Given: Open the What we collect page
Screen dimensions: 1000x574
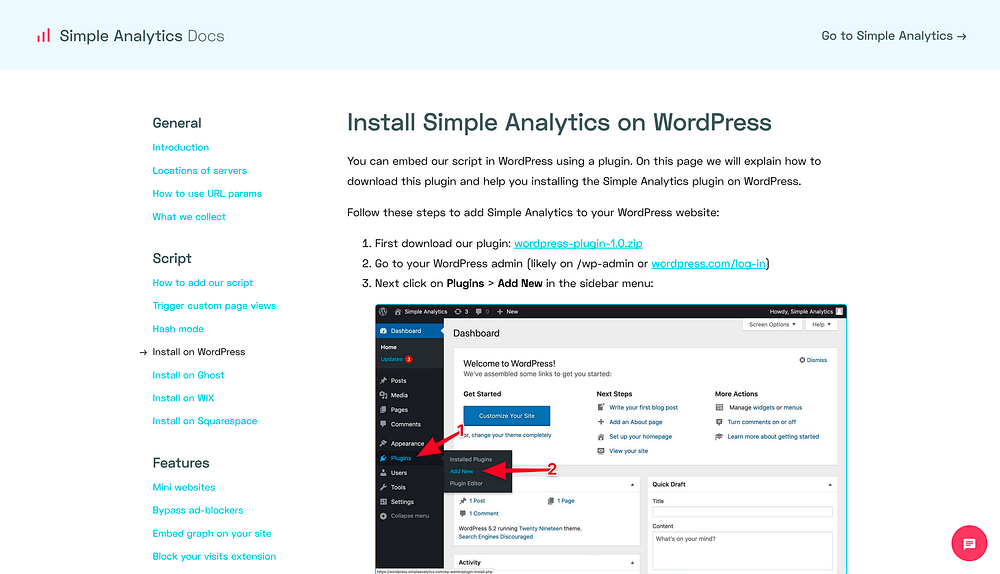Looking at the screenshot, I should coord(189,217).
